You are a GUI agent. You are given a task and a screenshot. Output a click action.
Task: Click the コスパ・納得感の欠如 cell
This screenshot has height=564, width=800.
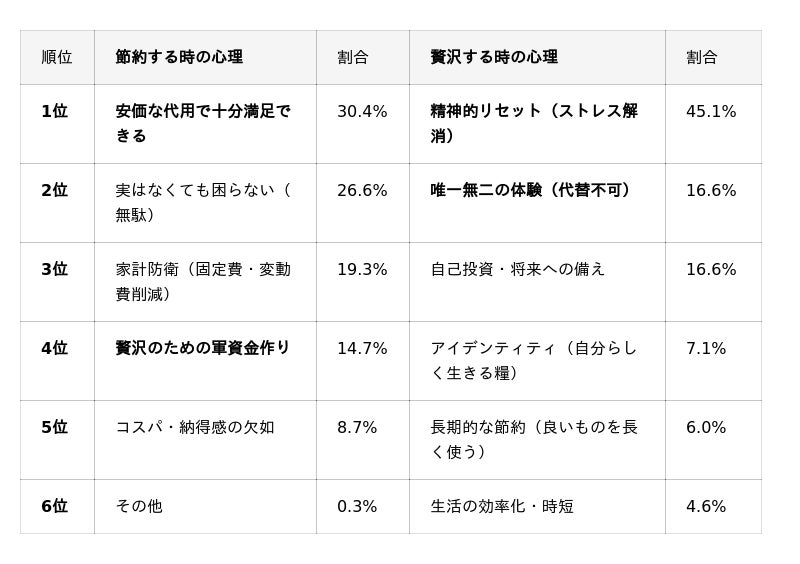click(x=195, y=428)
